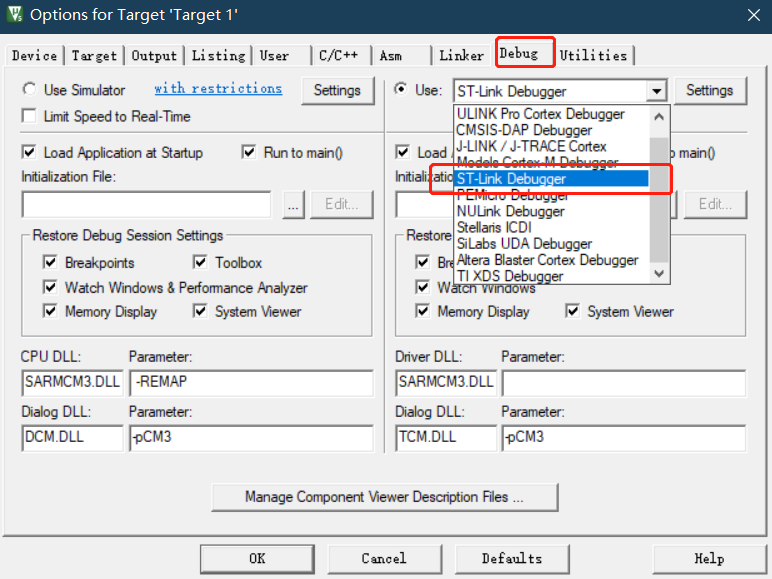The image size is (772, 579).
Task: Click the debugger list scroll-down arrow
Action: [659, 273]
